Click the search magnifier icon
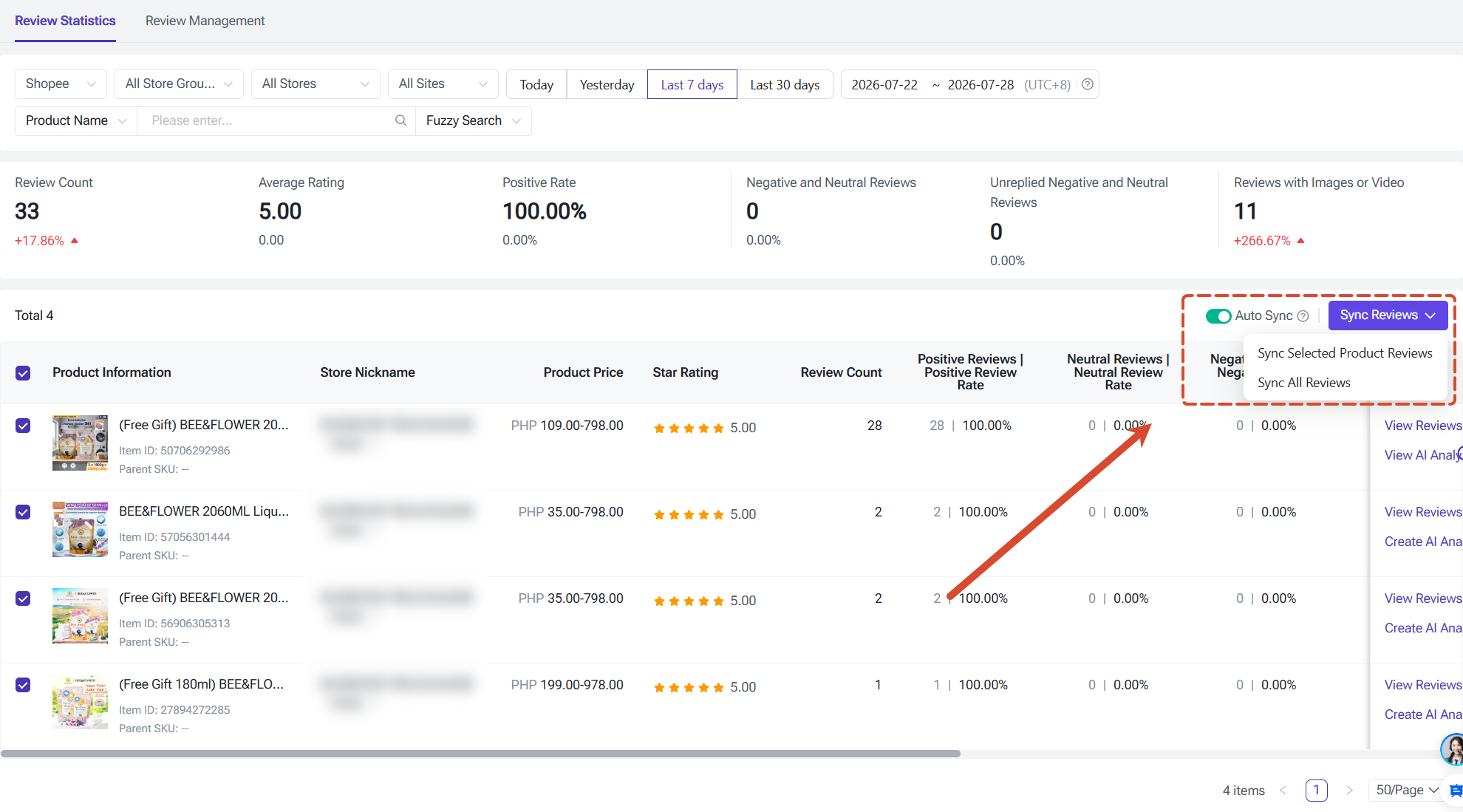 [400, 120]
